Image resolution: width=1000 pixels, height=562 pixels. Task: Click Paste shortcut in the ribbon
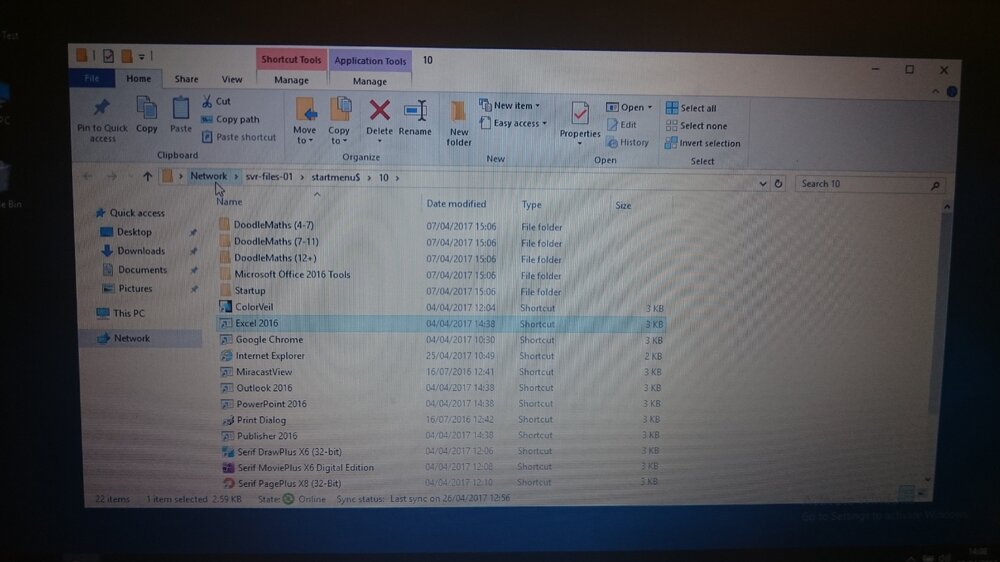239,137
